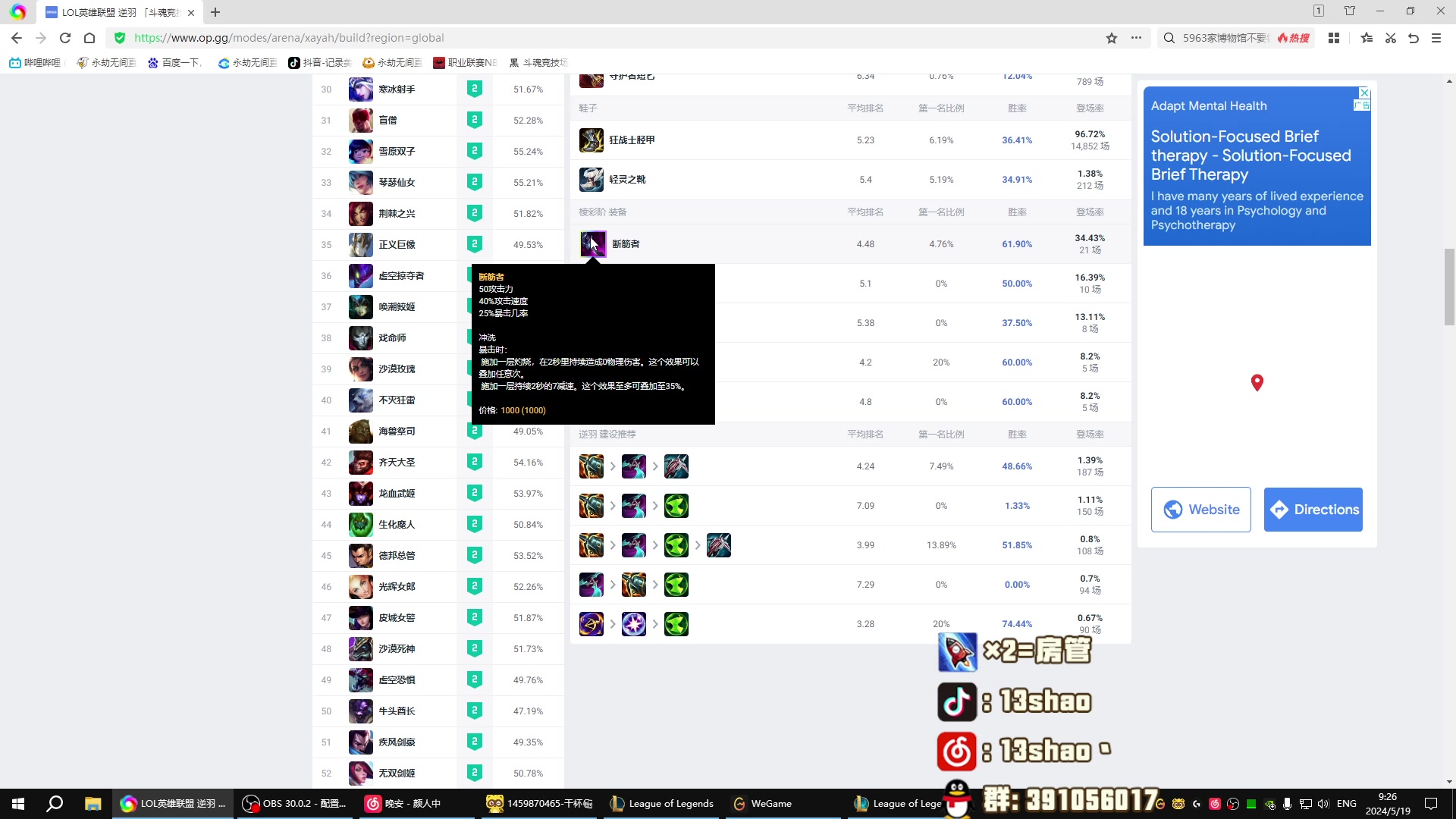The height and width of the screenshot is (819, 1456).
Task: Select champion 海兽祭司 icon
Action: pyautogui.click(x=361, y=431)
